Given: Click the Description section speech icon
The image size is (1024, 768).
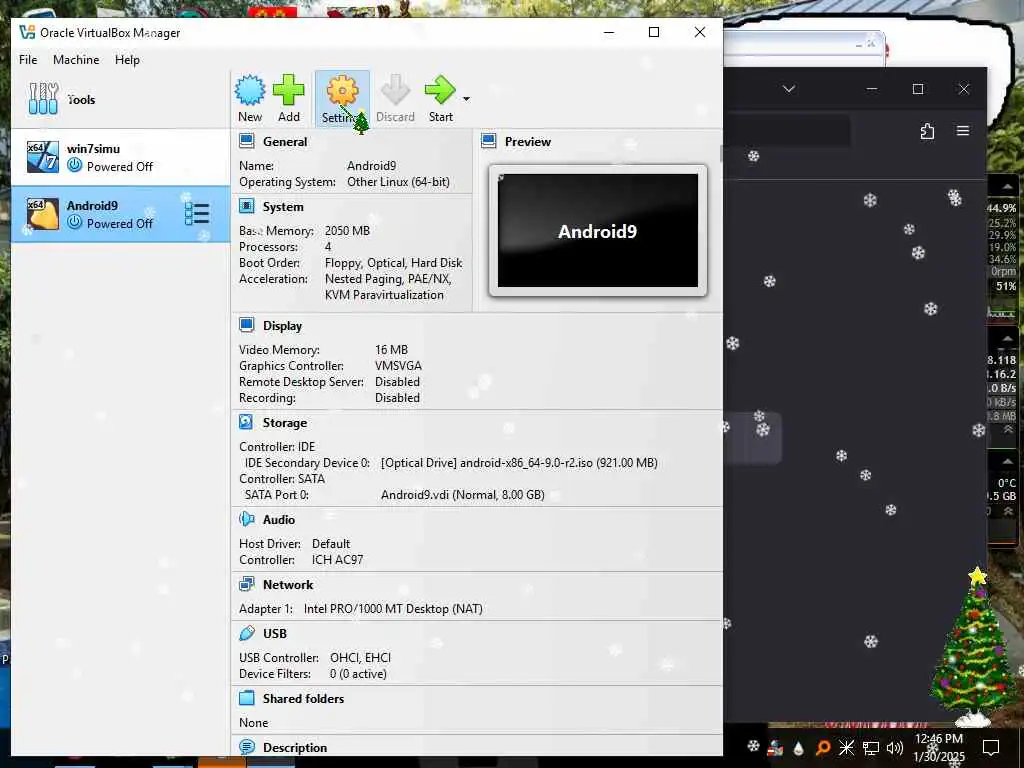Looking at the screenshot, I should click(247, 746).
